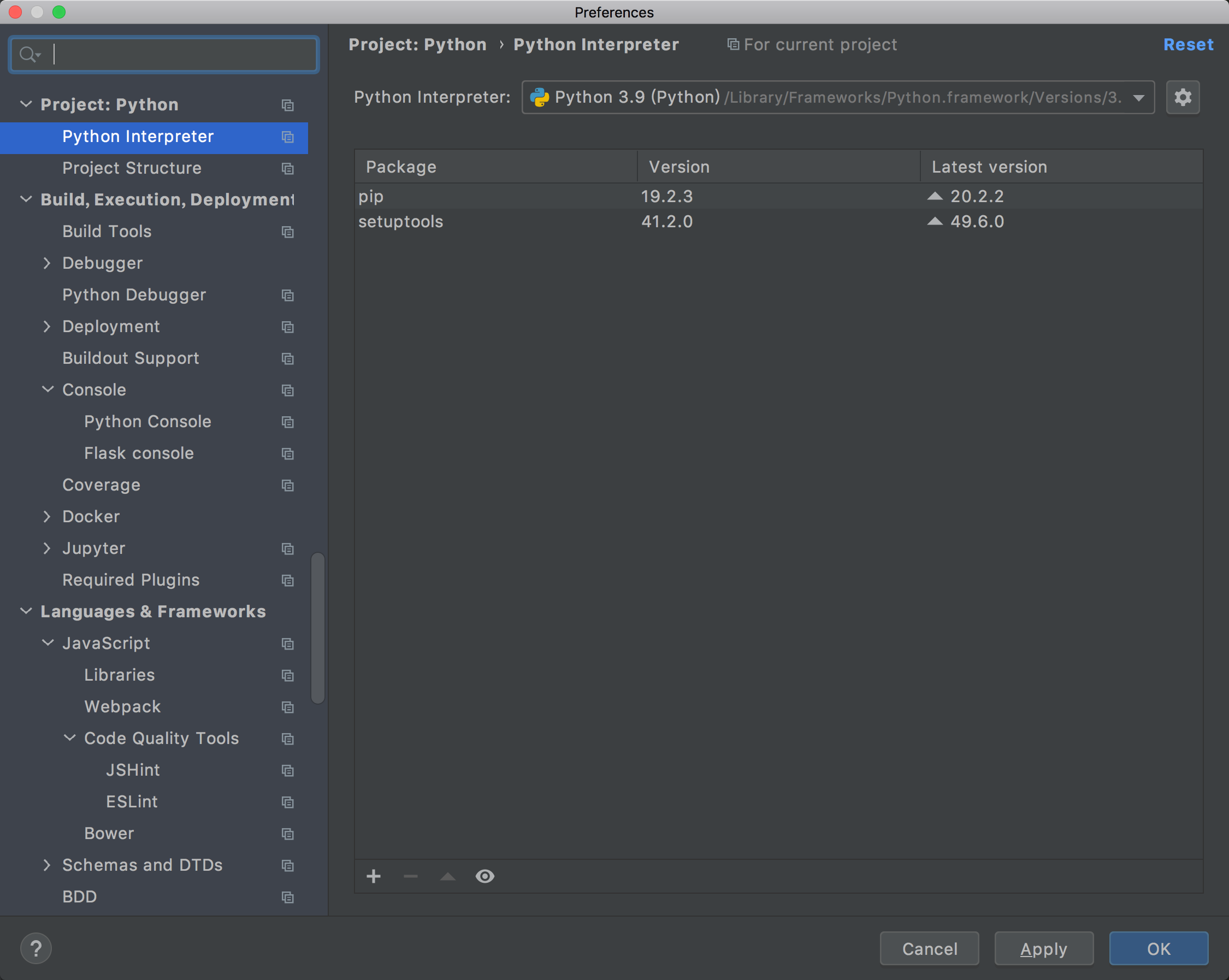The width and height of the screenshot is (1229, 980).
Task: Click the remove package icon
Action: (410, 876)
